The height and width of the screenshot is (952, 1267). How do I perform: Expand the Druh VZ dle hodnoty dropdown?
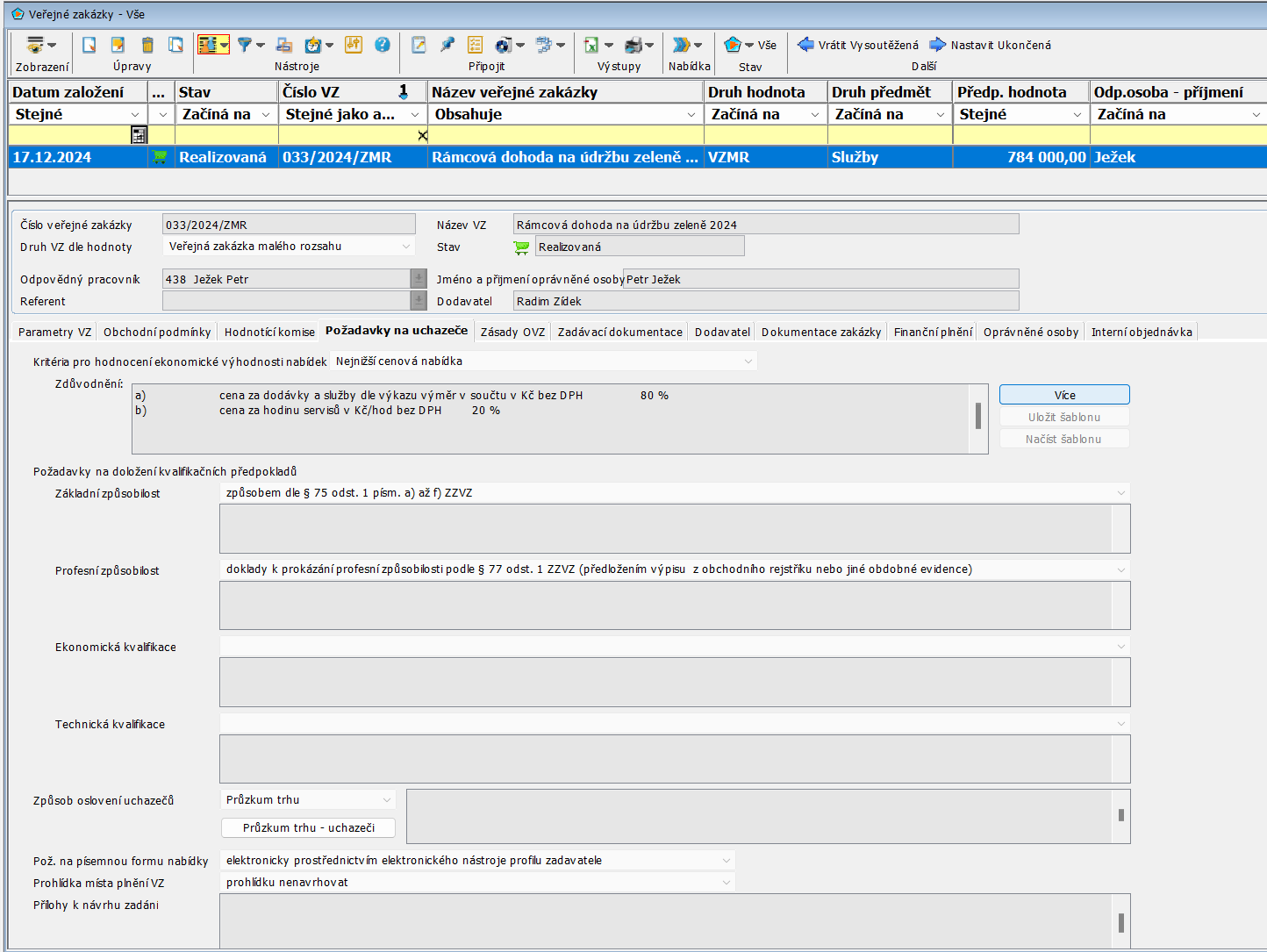[x=405, y=247]
